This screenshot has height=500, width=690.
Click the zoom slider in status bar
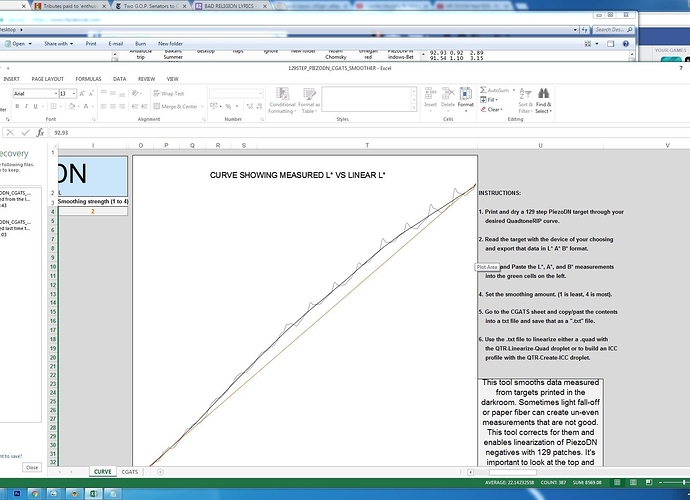(683, 482)
